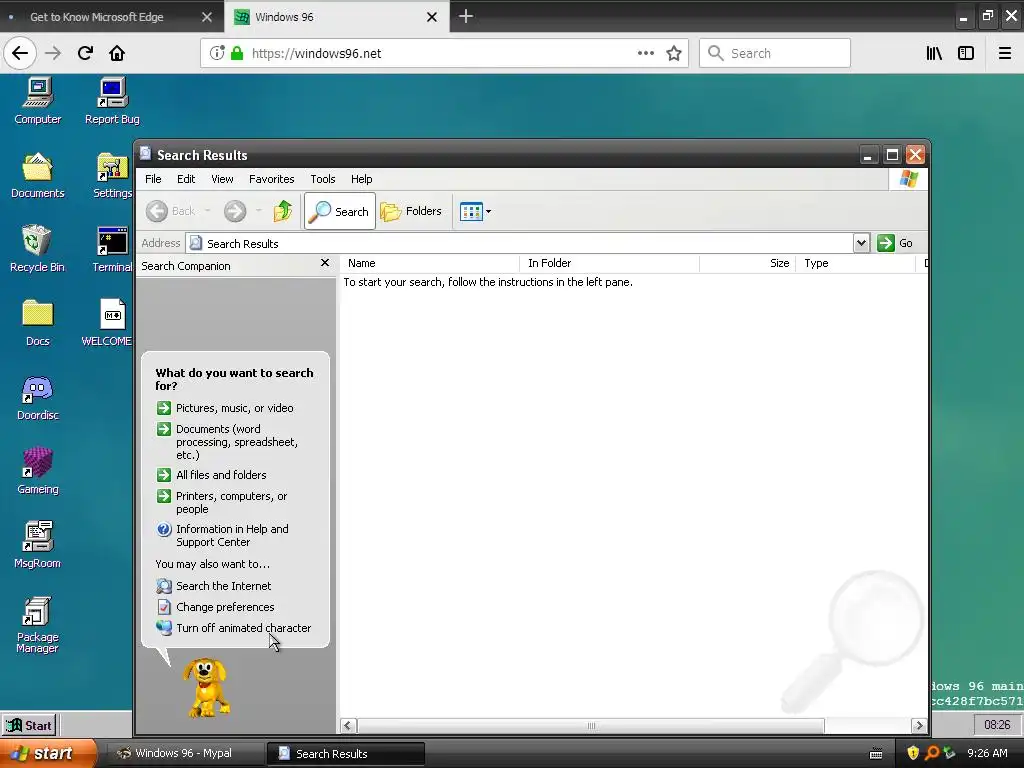Click the Up folder toolbar icon
Image resolution: width=1024 pixels, height=768 pixels.
(283, 211)
